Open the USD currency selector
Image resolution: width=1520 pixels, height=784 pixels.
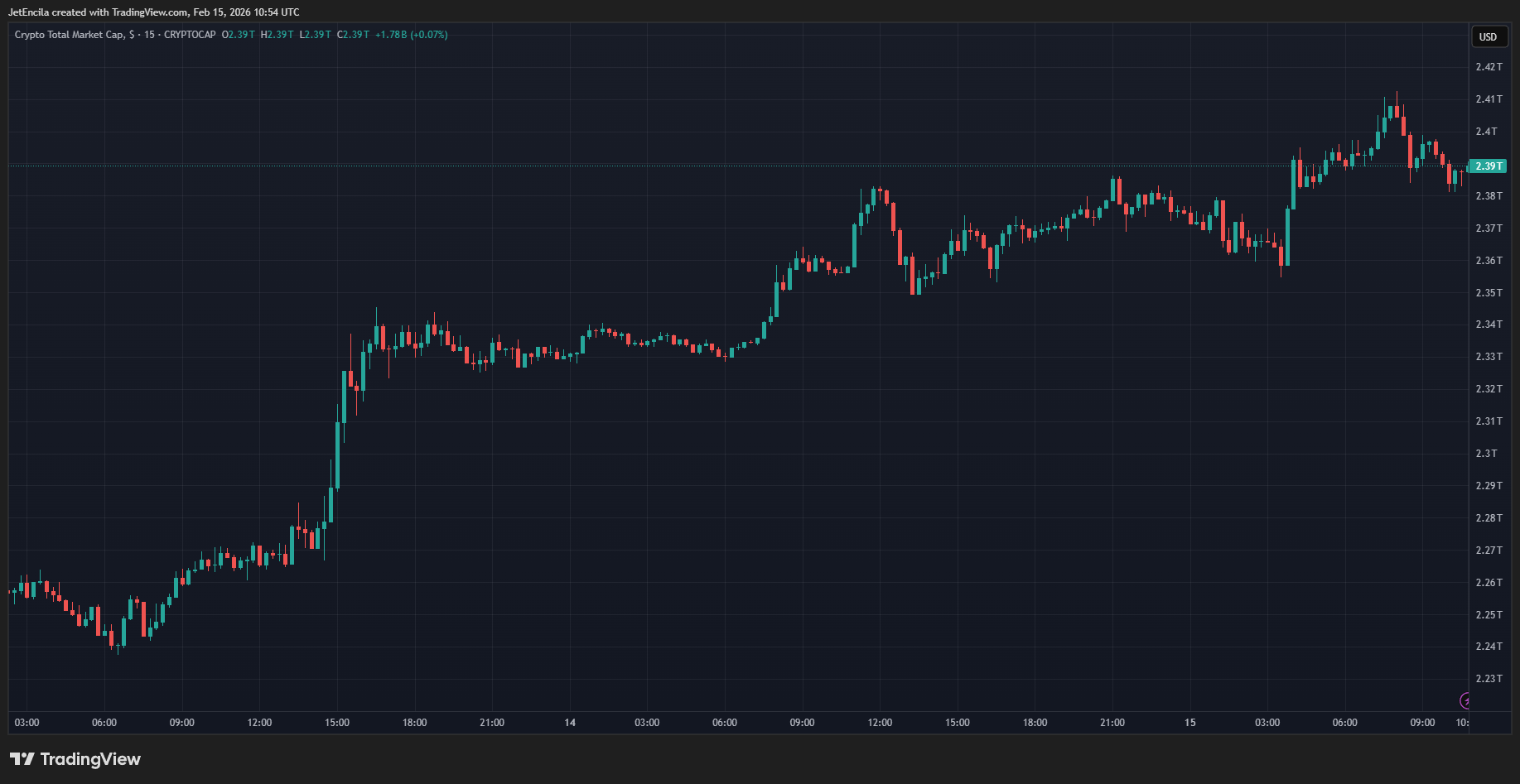(x=1489, y=36)
